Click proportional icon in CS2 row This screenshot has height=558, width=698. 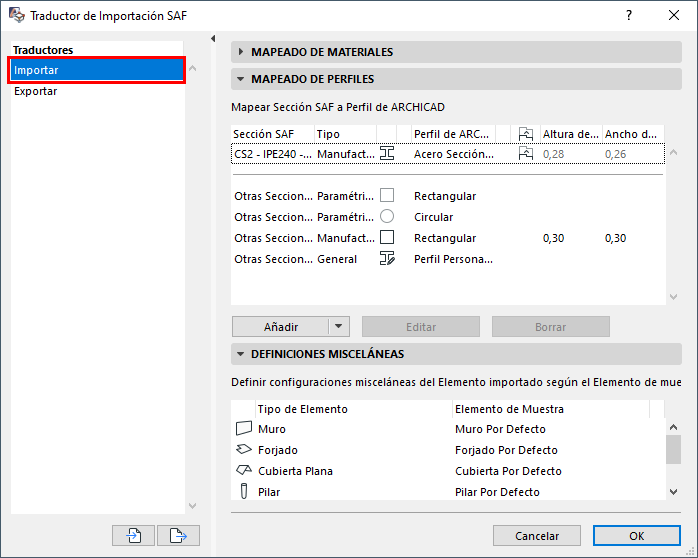click(526, 154)
